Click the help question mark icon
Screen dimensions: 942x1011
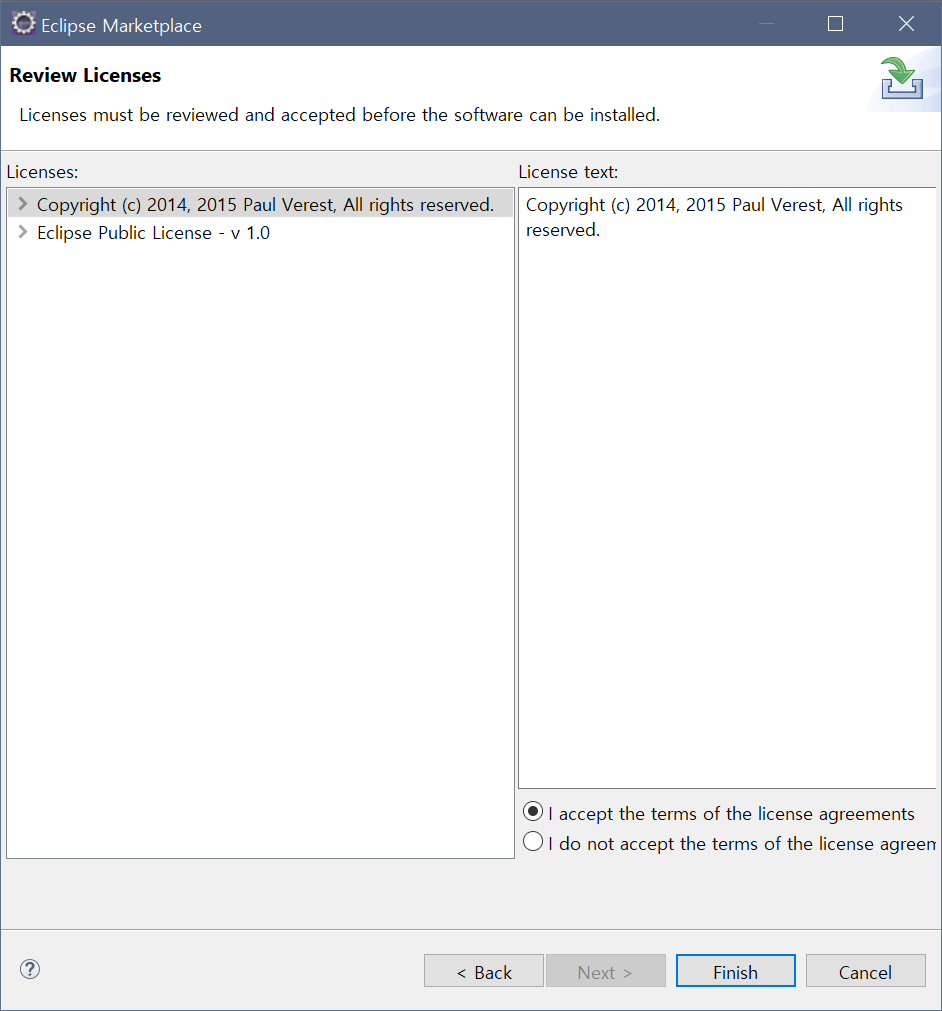coord(30,969)
